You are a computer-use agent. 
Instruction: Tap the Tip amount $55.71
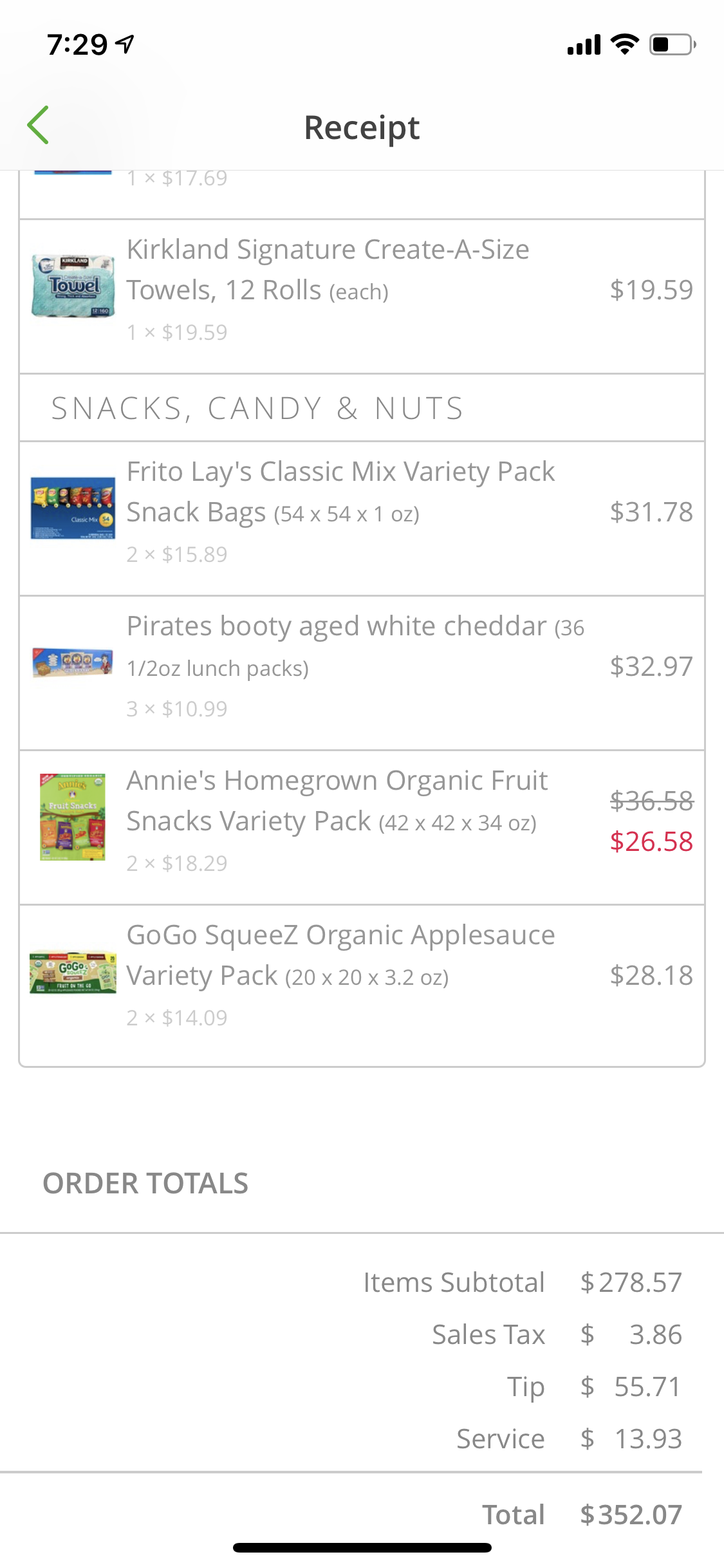click(646, 1386)
